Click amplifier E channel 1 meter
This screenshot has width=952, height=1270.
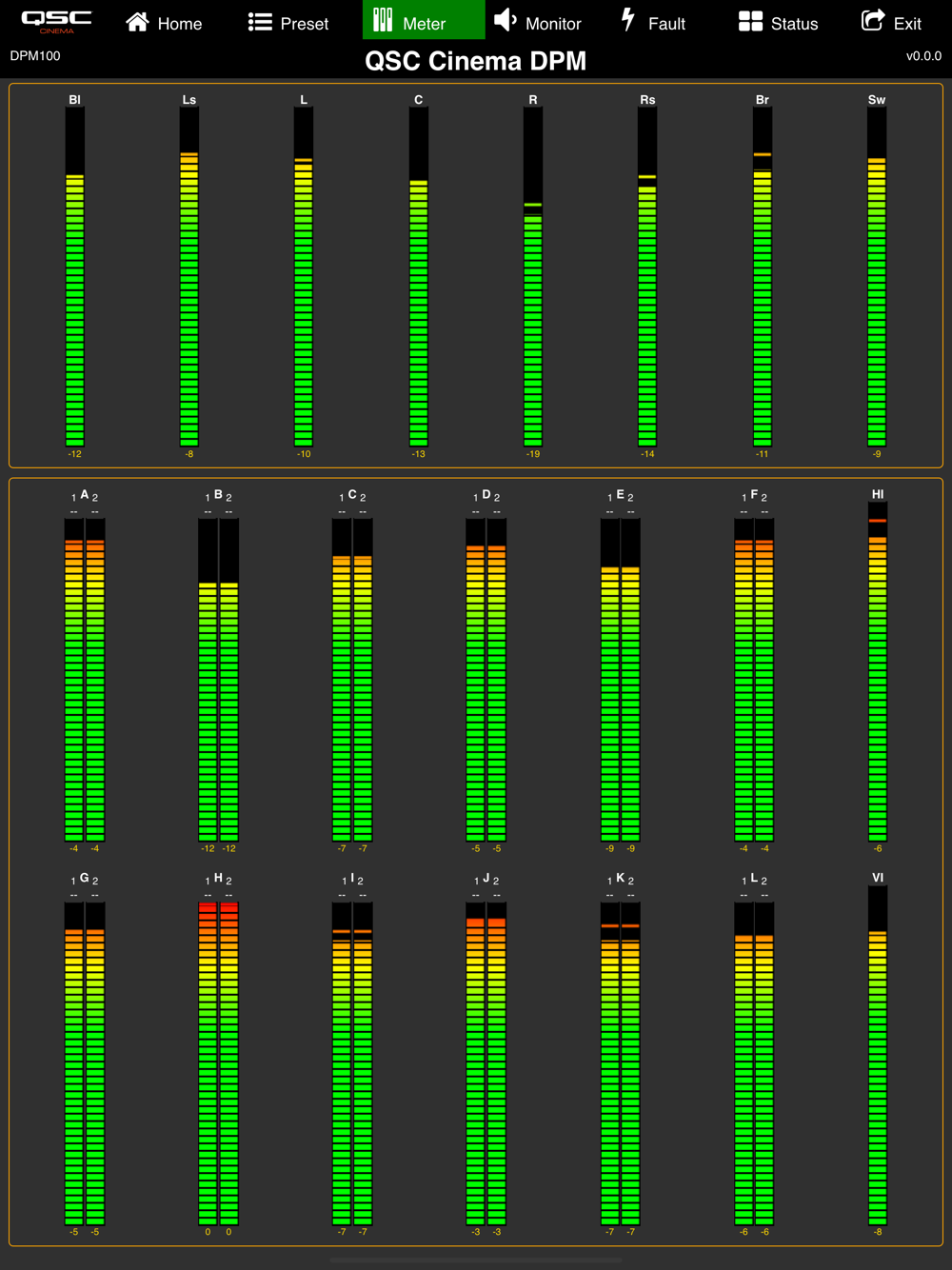[x=610, y=680]
